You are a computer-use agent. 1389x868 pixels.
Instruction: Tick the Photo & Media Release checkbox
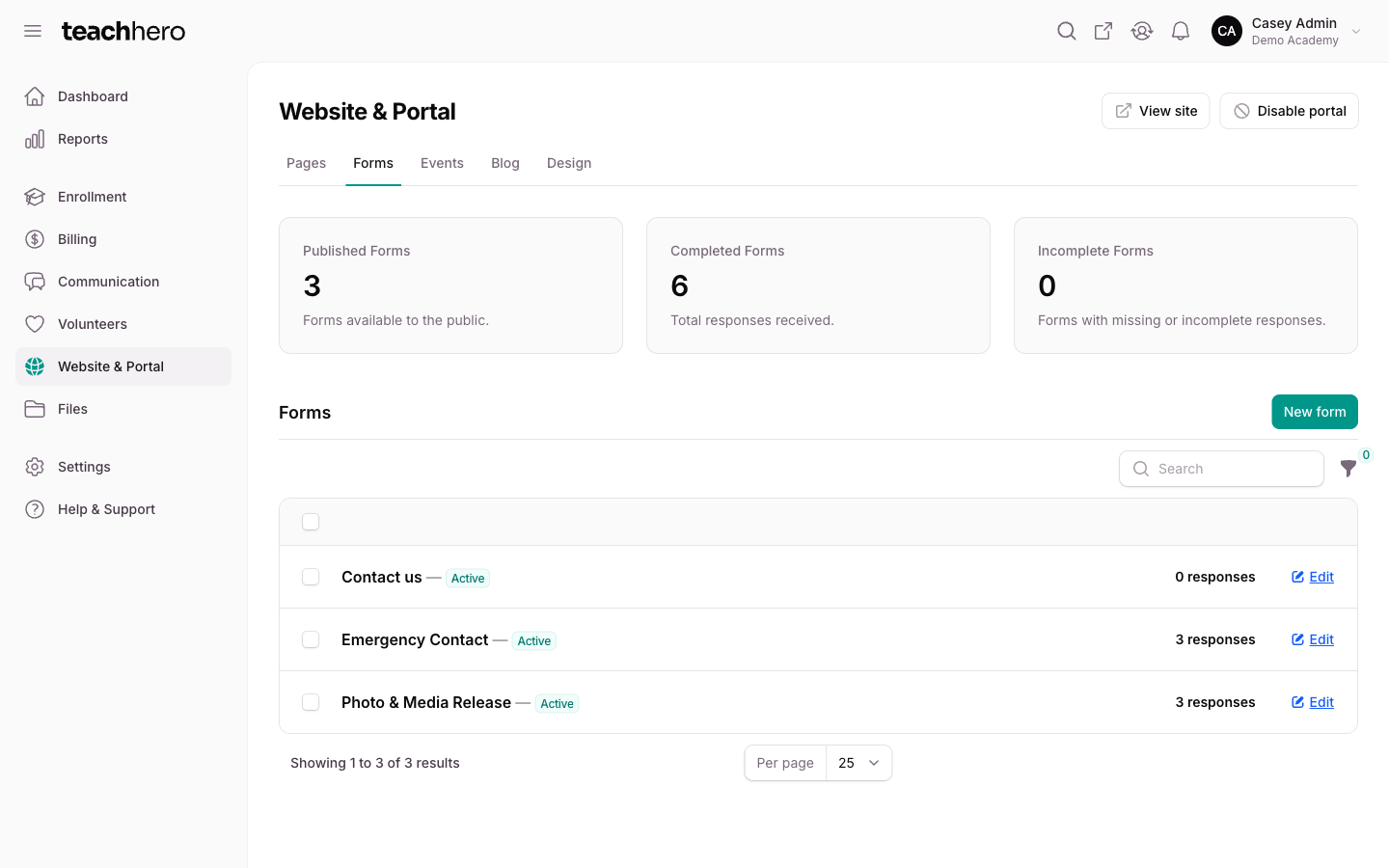point(311,702)
